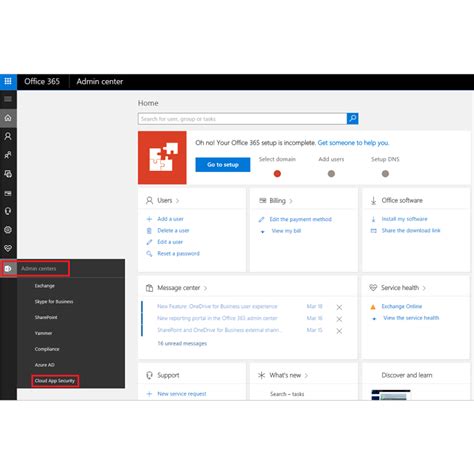
Task: Click the Reset a password key icon
Action: click(x=149, y=254)
